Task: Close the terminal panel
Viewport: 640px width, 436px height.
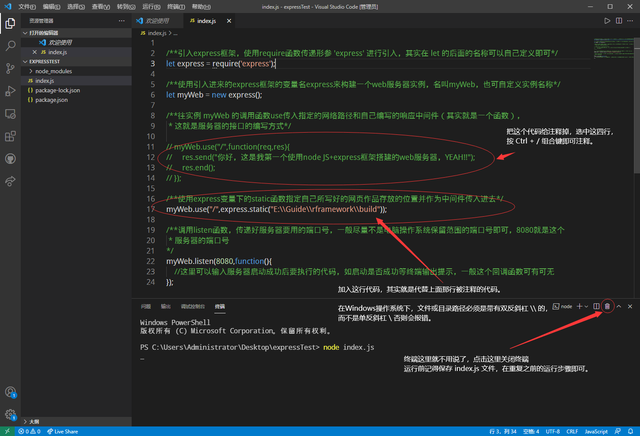Action: [630, 306]
